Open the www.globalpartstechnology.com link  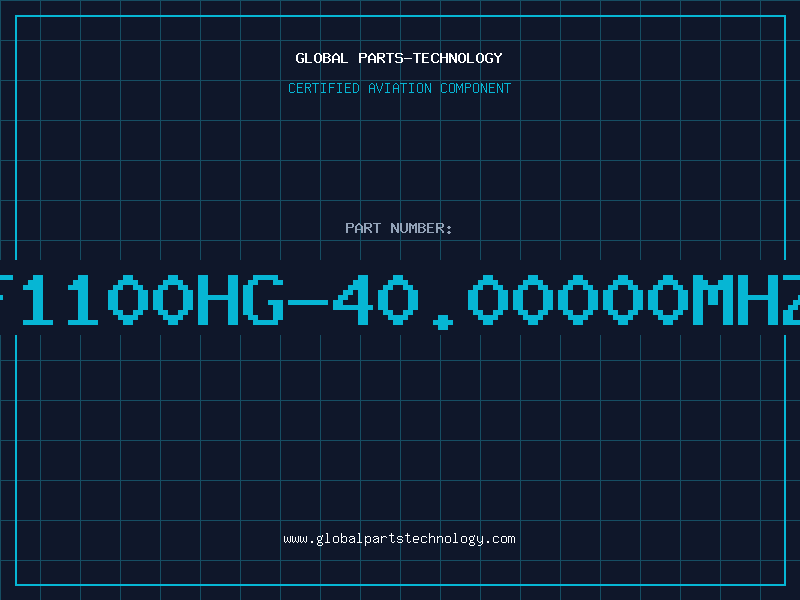coord(399,539)
